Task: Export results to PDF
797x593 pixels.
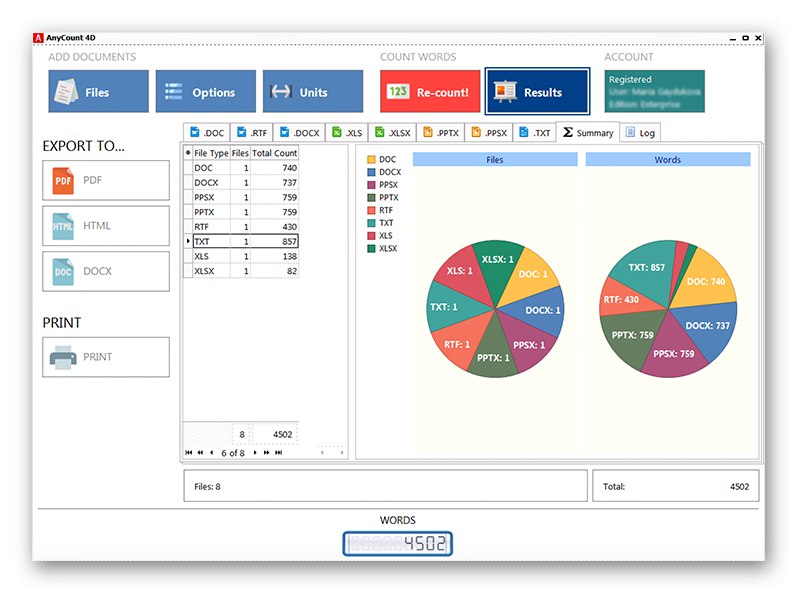Action: [x=106, y=180]
